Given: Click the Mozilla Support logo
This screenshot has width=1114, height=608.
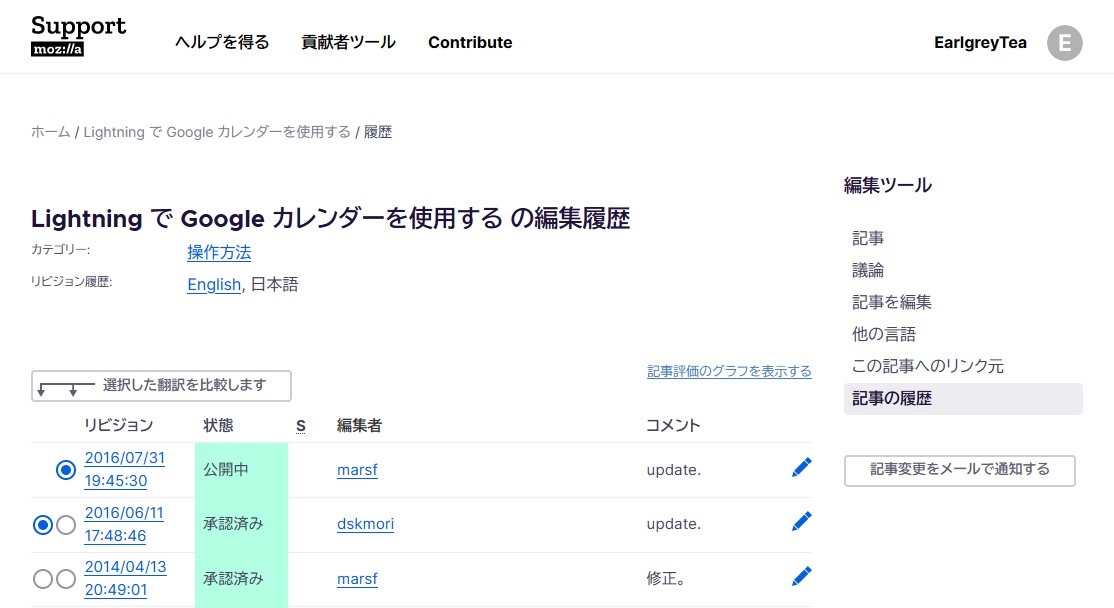Looking at the screenshot, I should 78,36.
